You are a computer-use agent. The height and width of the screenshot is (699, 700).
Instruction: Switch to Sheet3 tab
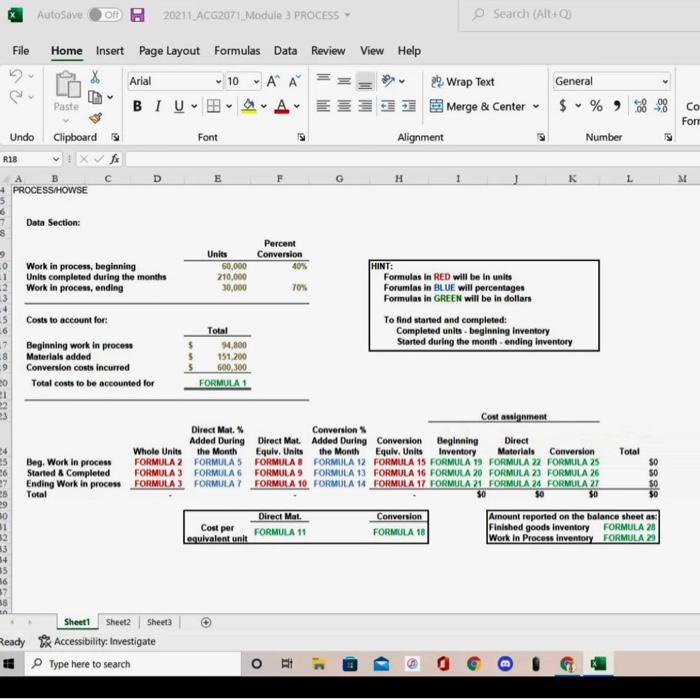(159, 622)
